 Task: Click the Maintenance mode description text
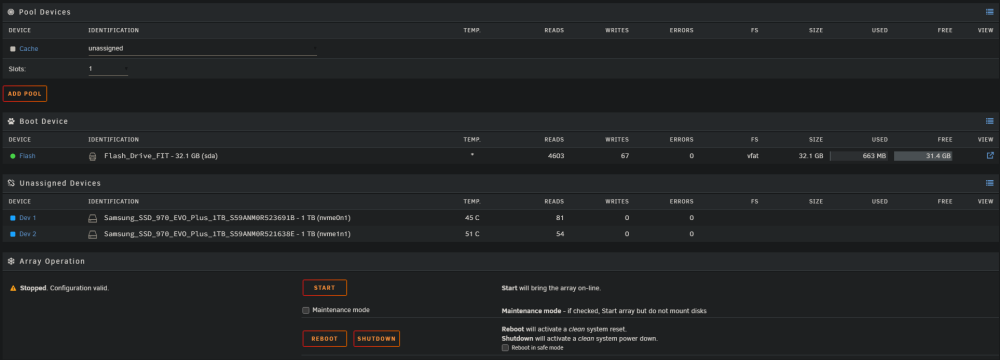tap(604, 311)
